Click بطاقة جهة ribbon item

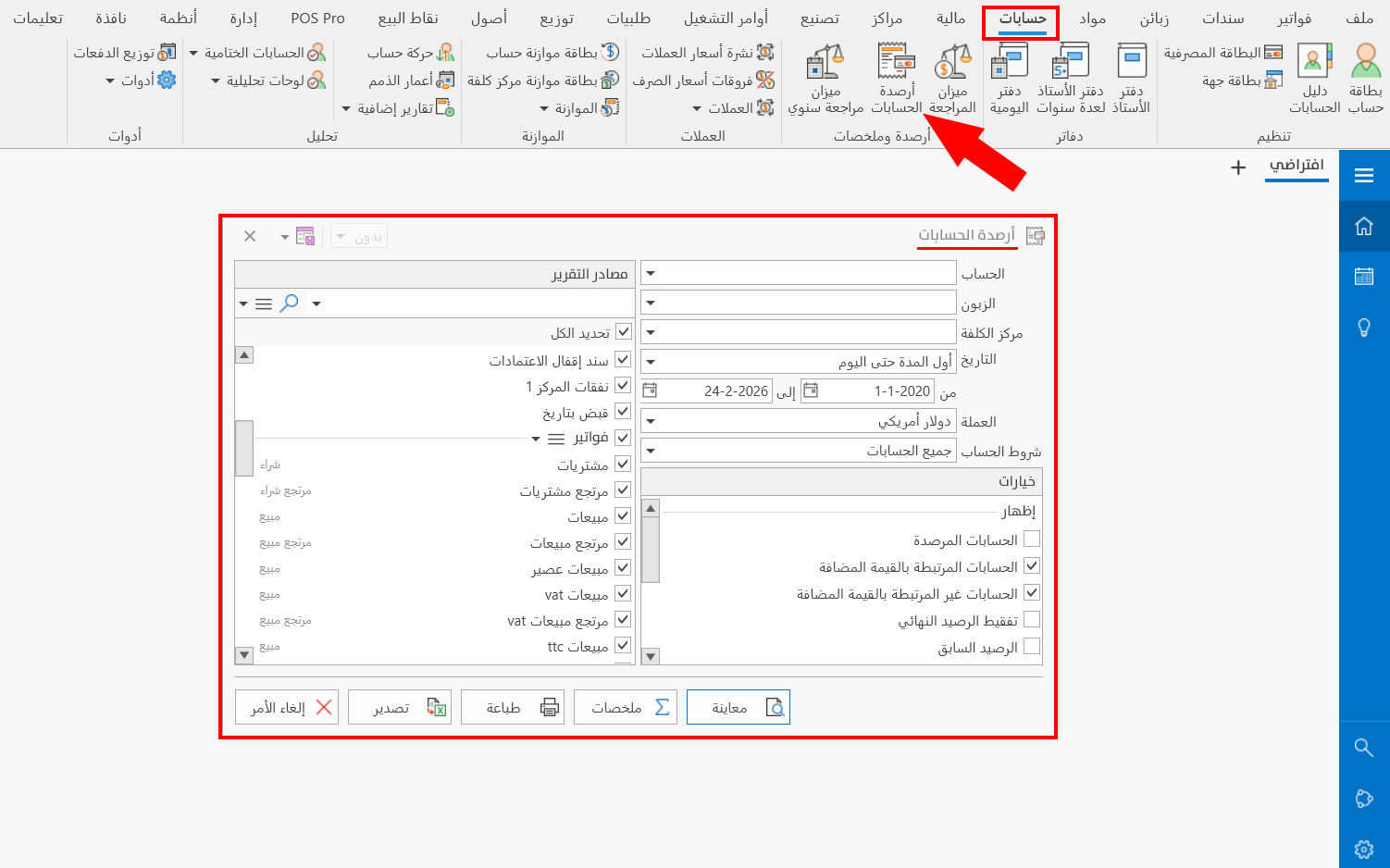1242,81
